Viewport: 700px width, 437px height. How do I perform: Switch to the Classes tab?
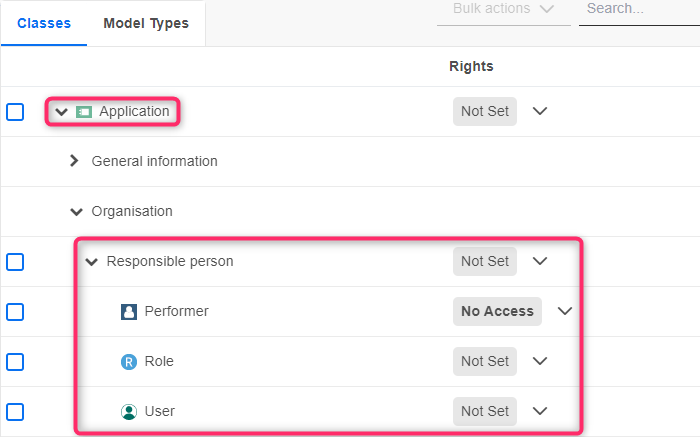tap(44, 23)
